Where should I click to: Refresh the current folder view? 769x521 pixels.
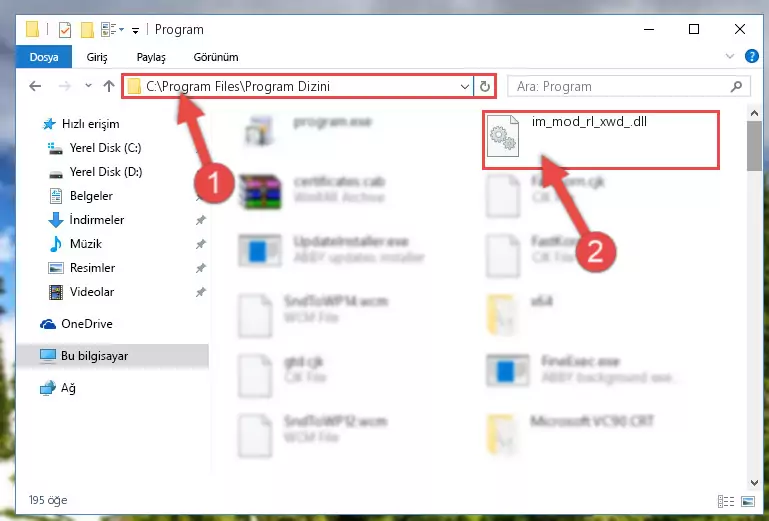[485, 87]
